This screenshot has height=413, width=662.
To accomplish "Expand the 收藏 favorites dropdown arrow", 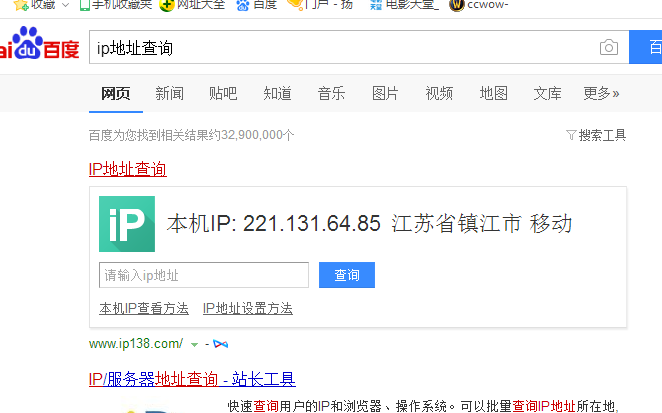I will click(x=65, y=5).
